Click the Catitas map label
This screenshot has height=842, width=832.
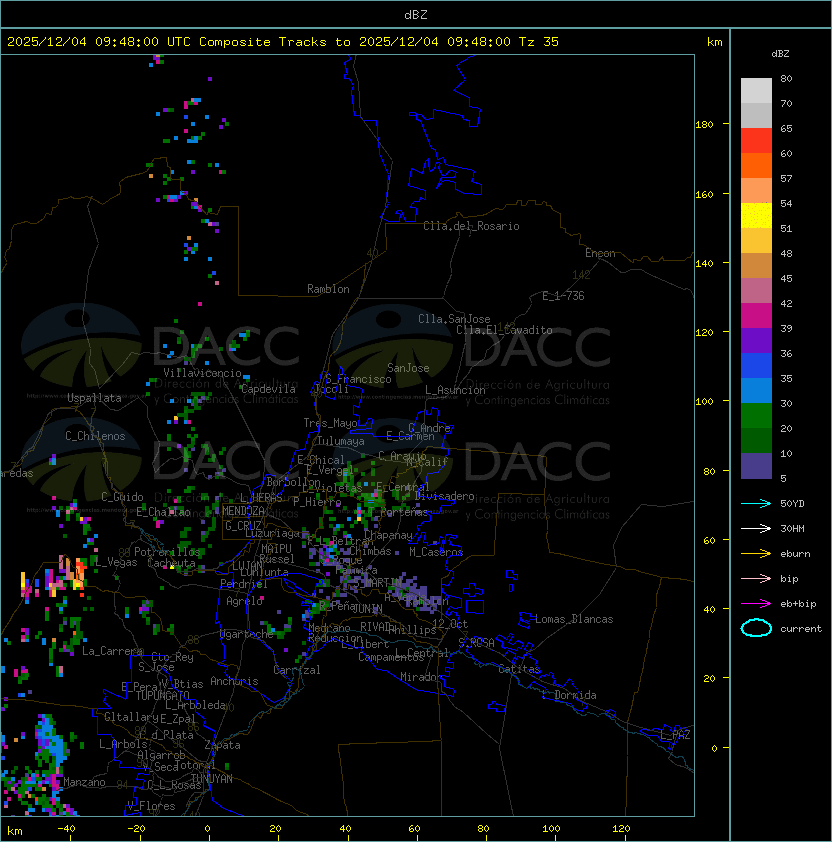519,669
